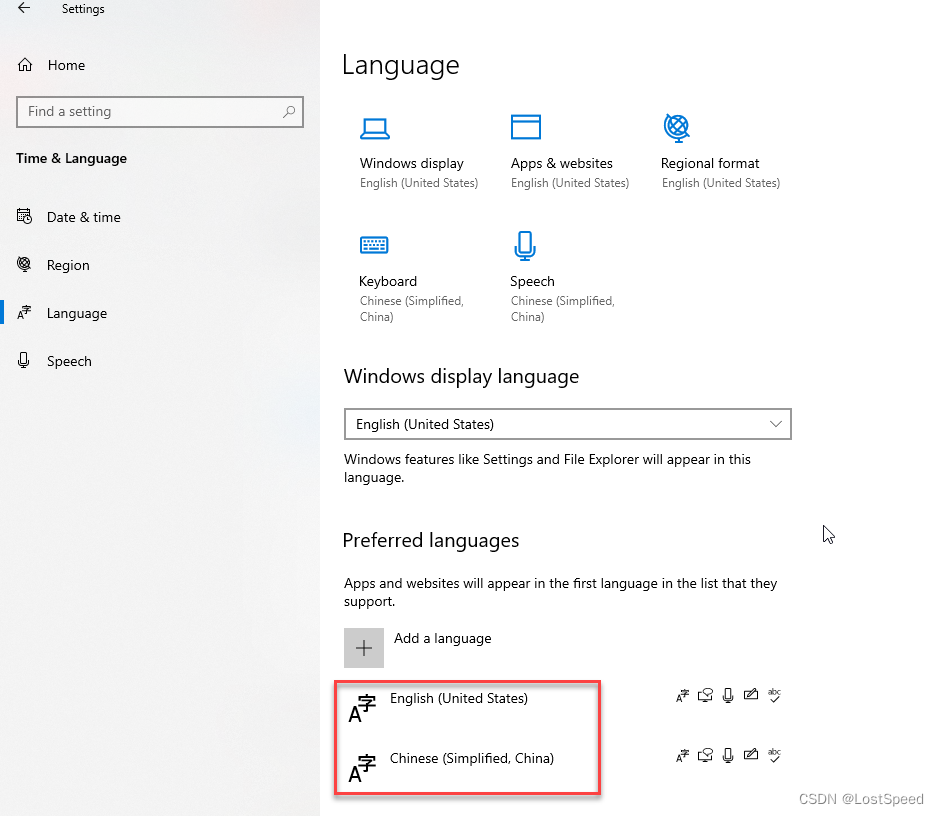Click the Windows display monitor icon
The image size is (939, 816).
375,128
